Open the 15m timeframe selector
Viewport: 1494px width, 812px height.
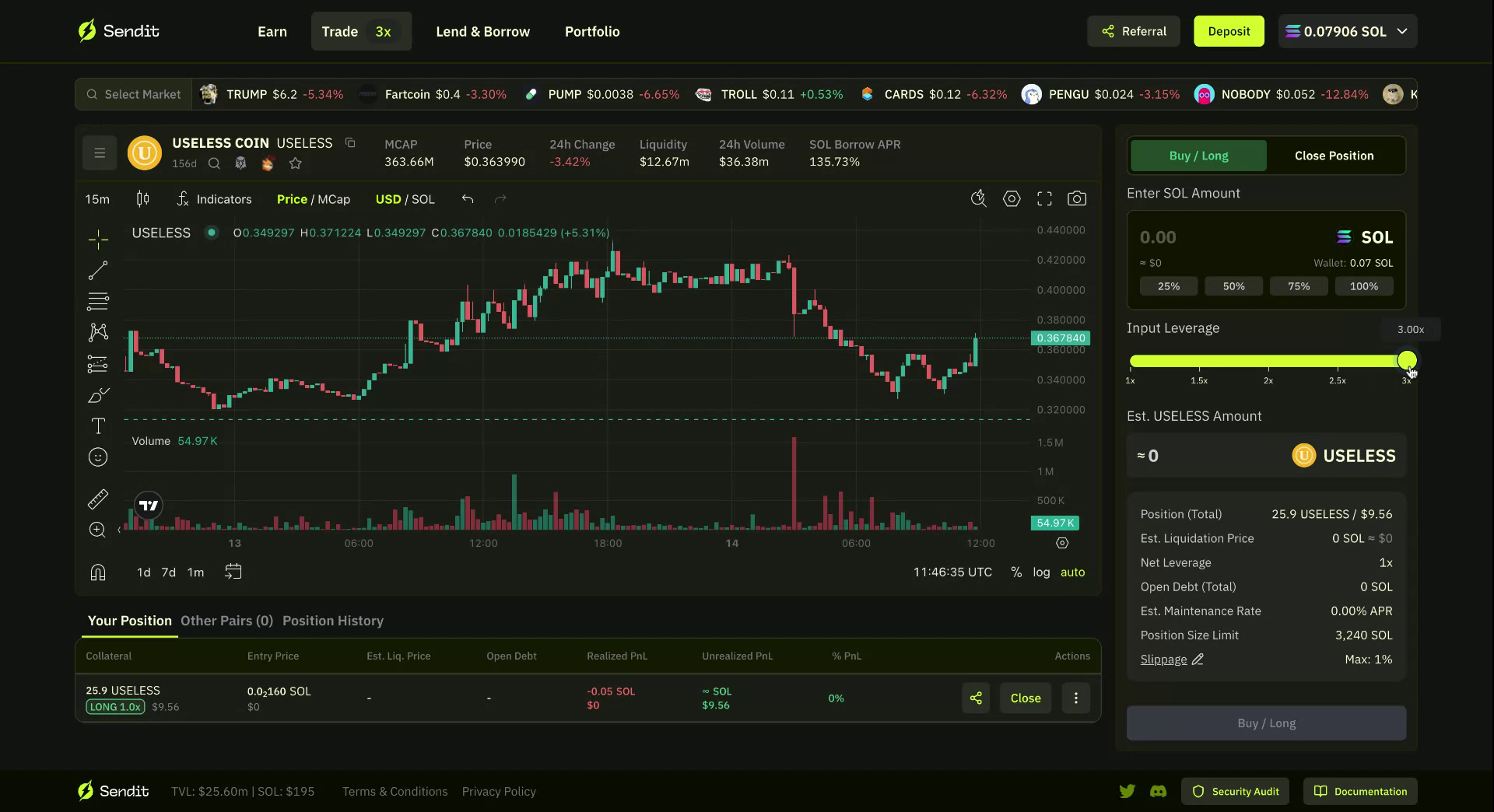(97, 199)
